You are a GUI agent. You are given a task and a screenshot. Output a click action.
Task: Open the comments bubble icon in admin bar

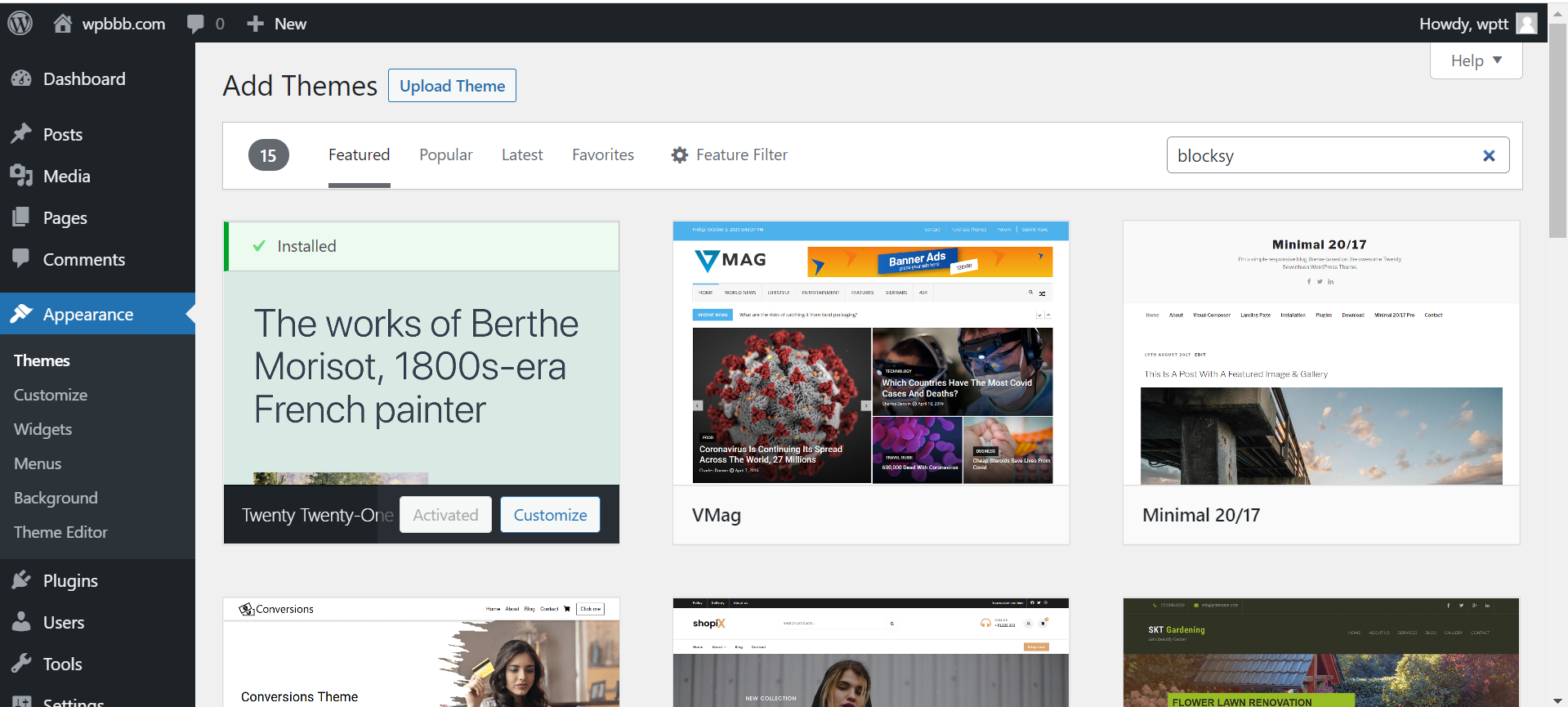(195, 24)
